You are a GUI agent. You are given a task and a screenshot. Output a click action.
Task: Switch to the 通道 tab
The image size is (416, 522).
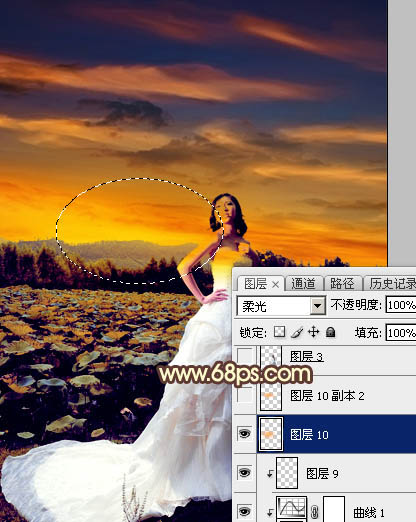click(303, 284)
